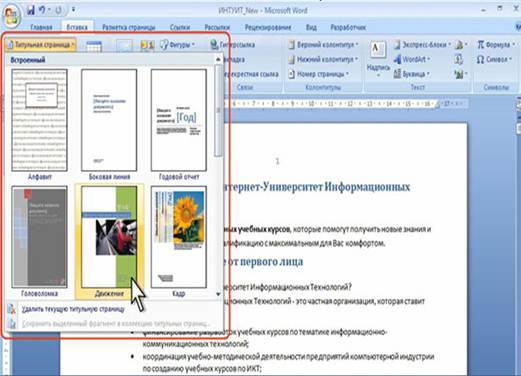Open the Верхний колонтитул header menu
This screenshot has height=376, width=521.
323,45
